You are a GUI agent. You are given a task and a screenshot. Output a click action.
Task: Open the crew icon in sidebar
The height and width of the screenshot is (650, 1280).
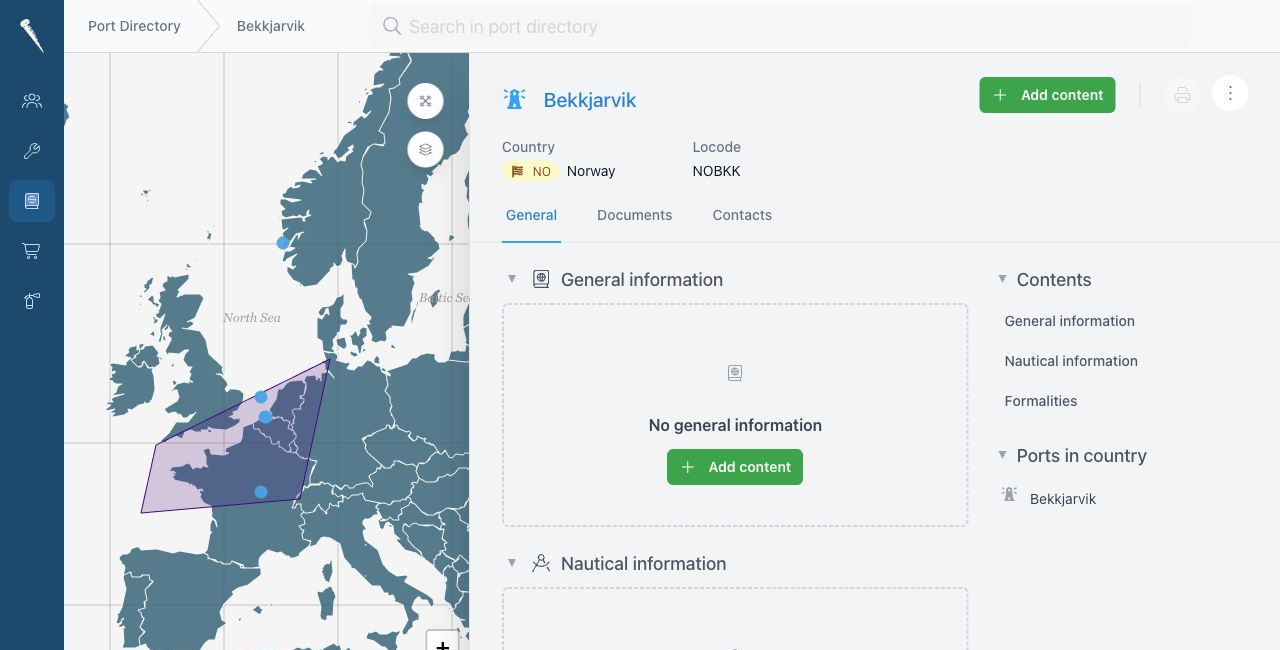[32, 101]
